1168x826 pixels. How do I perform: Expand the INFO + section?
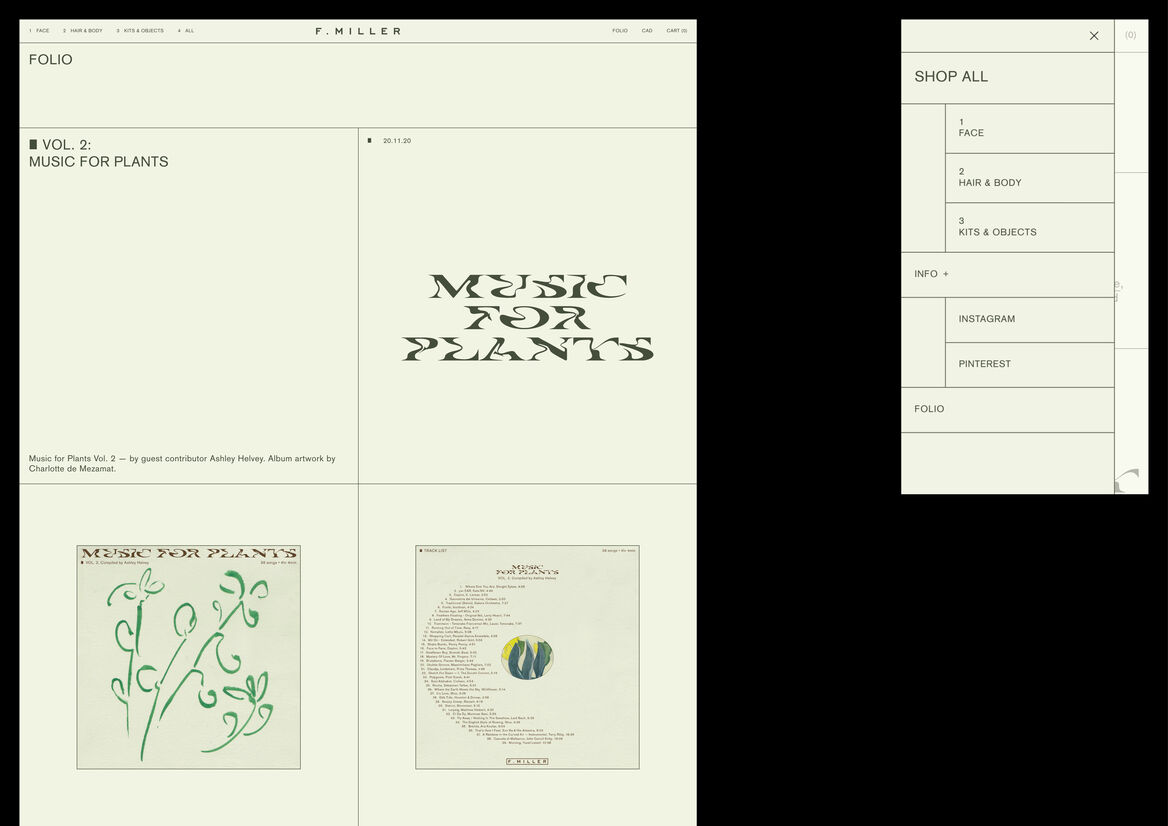coord(931,274)
